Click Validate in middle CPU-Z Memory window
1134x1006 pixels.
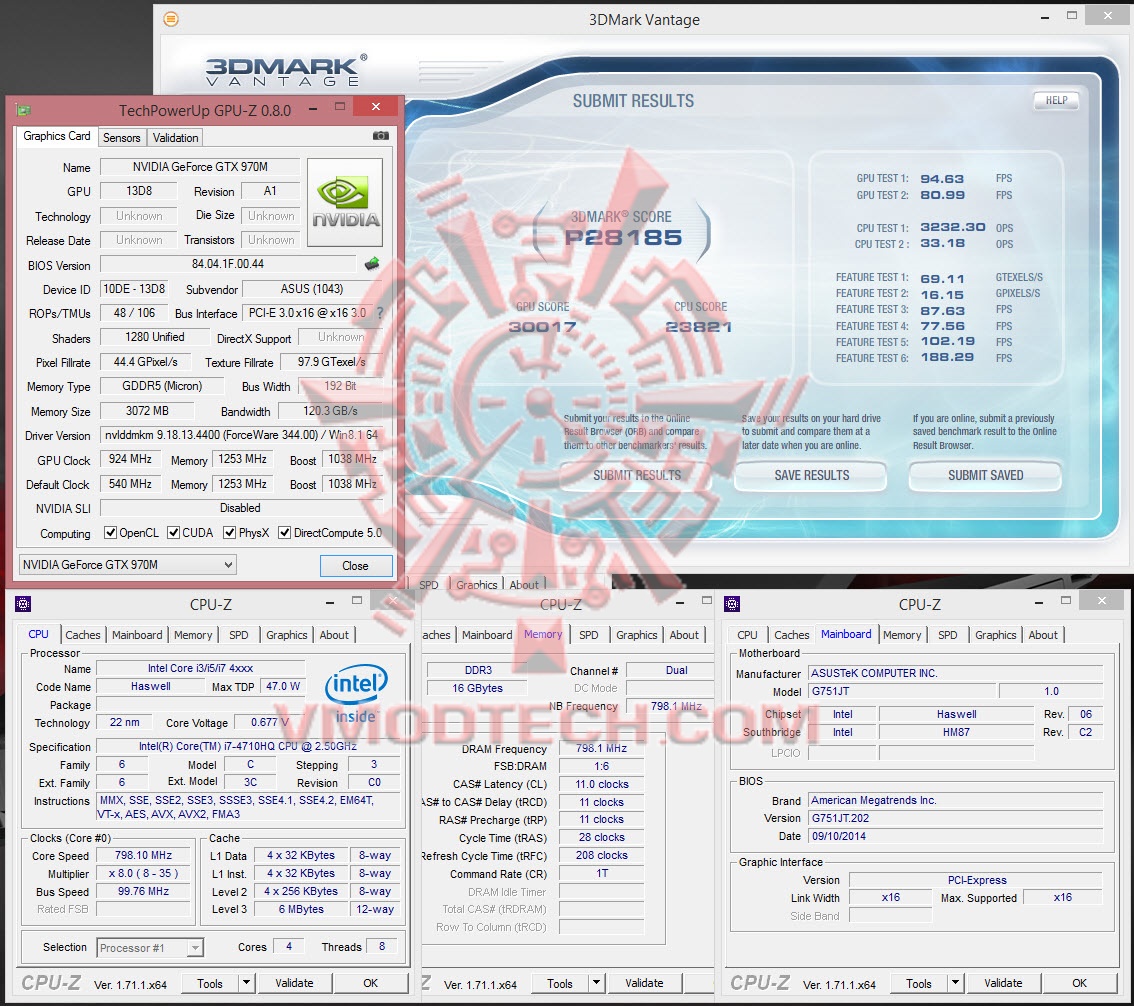click(x=644, y=983)
